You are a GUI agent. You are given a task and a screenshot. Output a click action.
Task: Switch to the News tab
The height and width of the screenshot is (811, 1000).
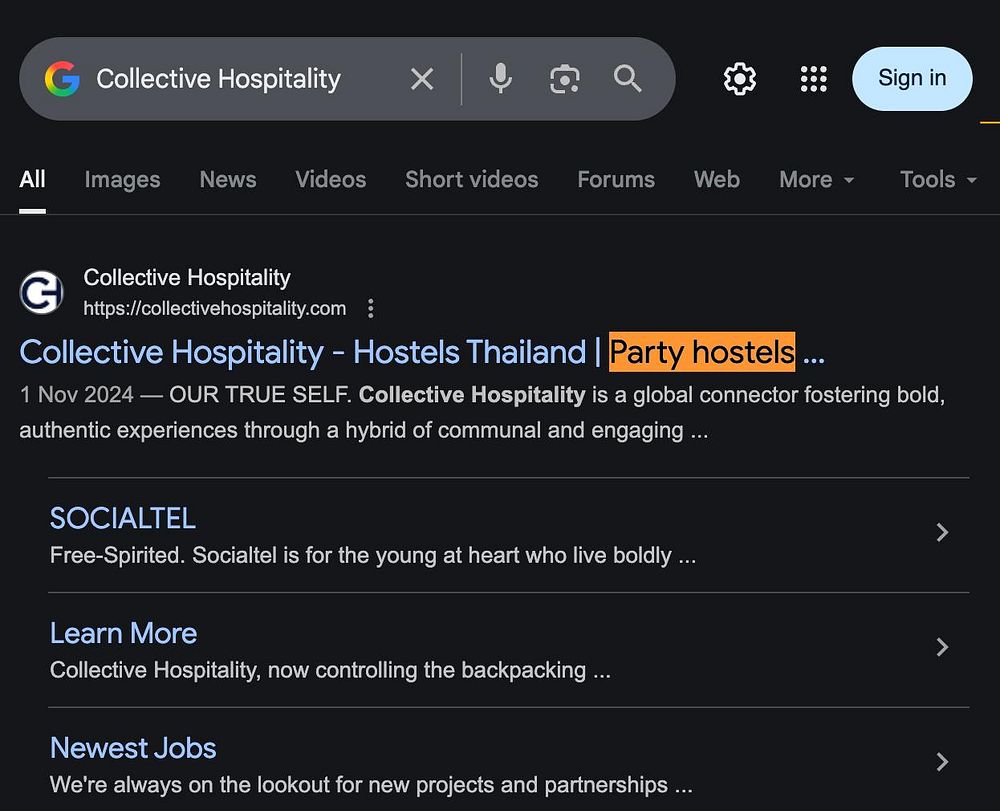click(x=228, y=180)
